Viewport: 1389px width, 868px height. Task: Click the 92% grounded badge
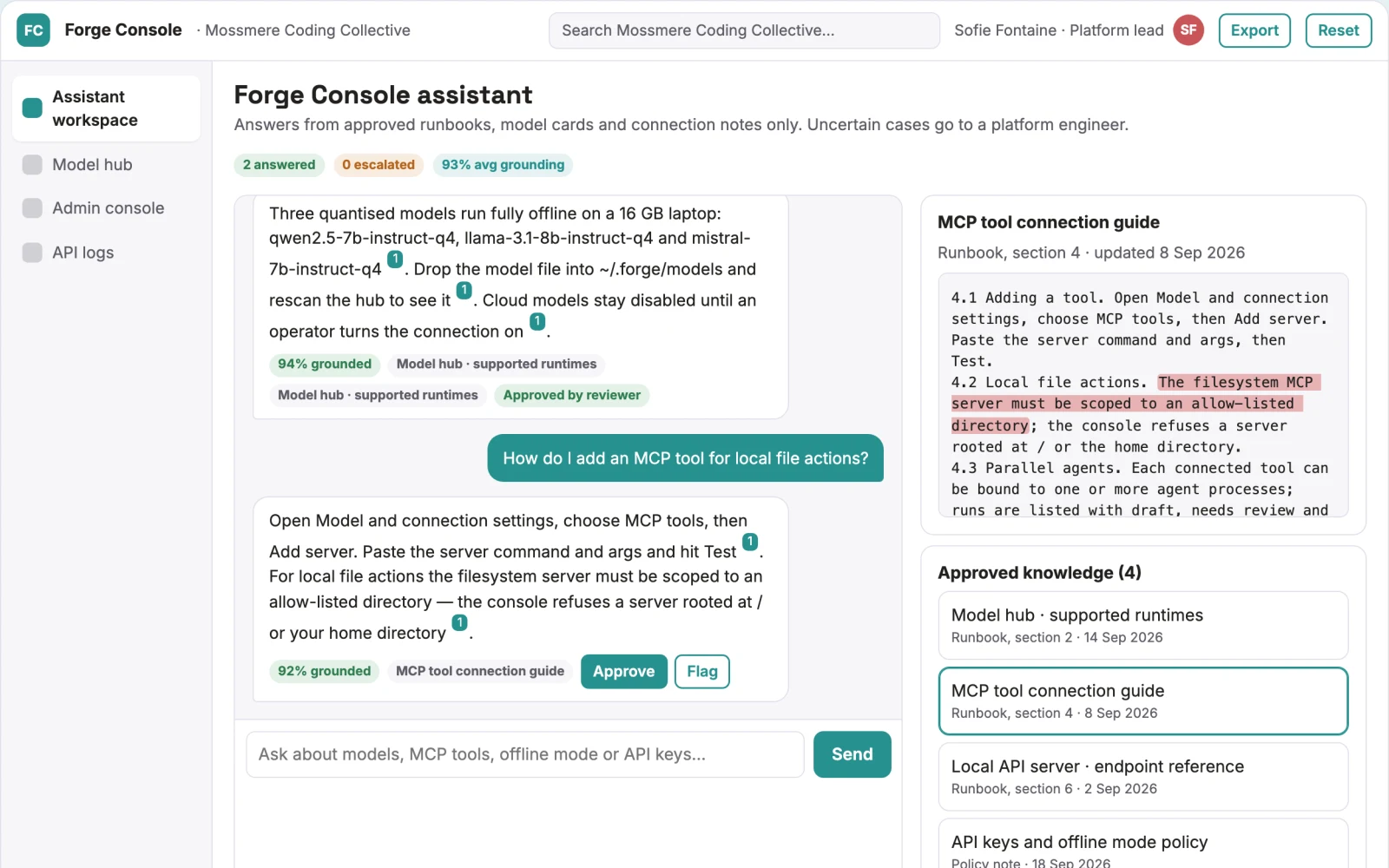pyautogui.click(x=324, y=671)
